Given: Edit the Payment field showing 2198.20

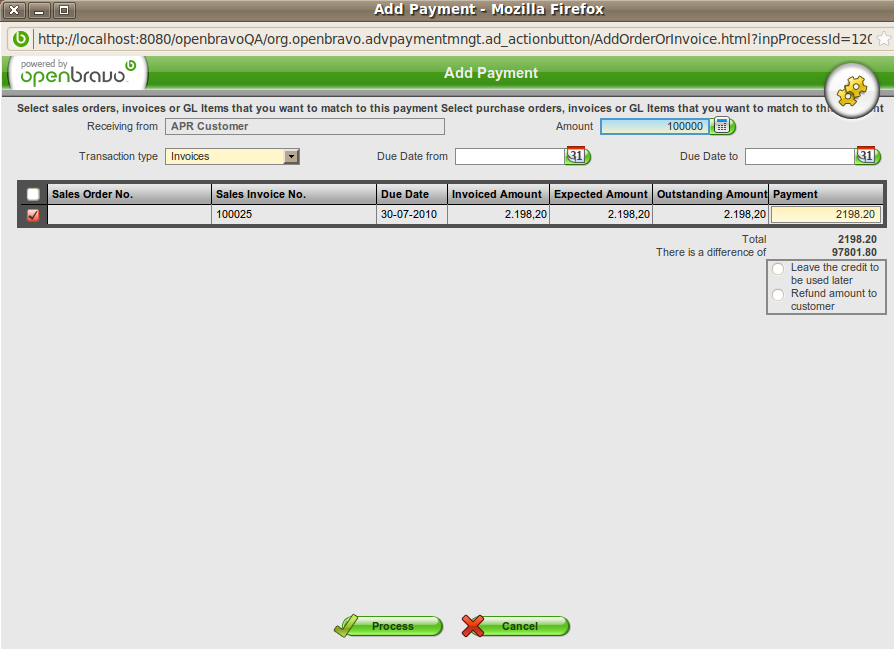Looking at the screenshot, I should 826,214.
